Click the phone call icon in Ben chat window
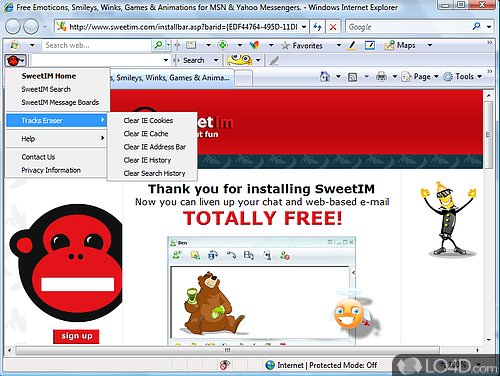The image size is (500, 376). pyautogui.click(x=231, y=255)
